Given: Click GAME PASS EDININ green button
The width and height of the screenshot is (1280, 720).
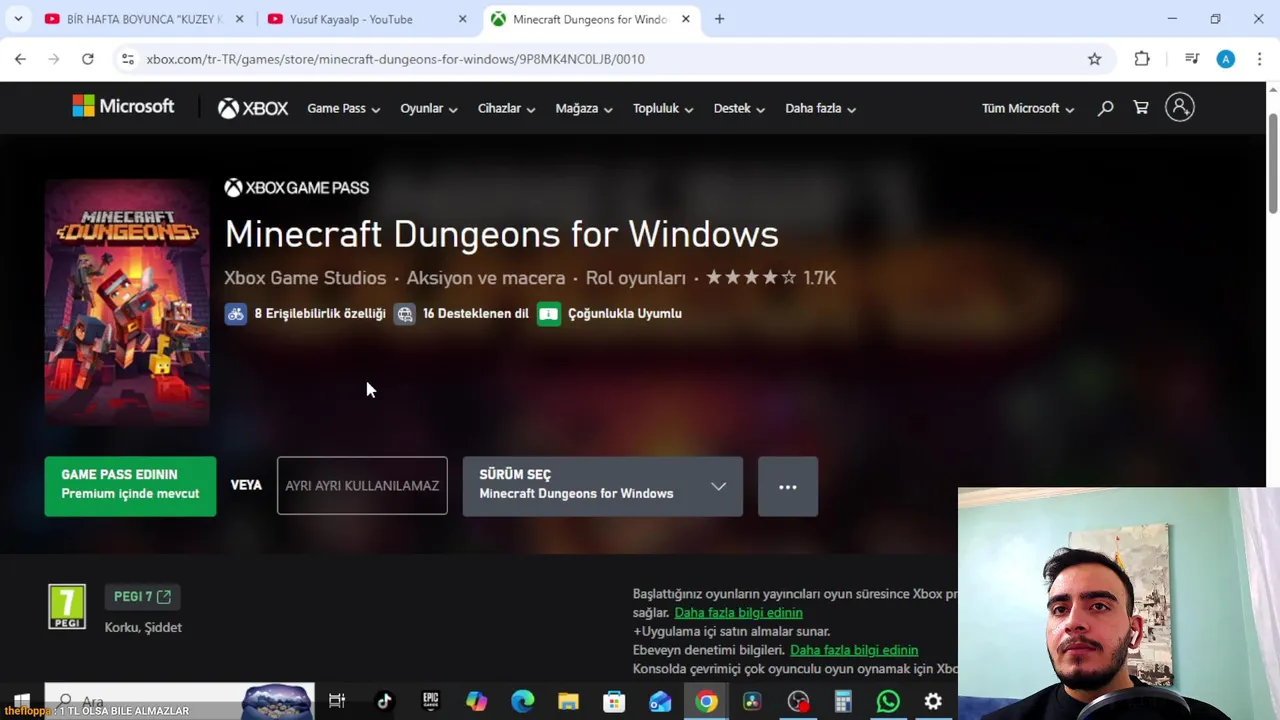Looking at the screenshot, I should coord(130,486).
